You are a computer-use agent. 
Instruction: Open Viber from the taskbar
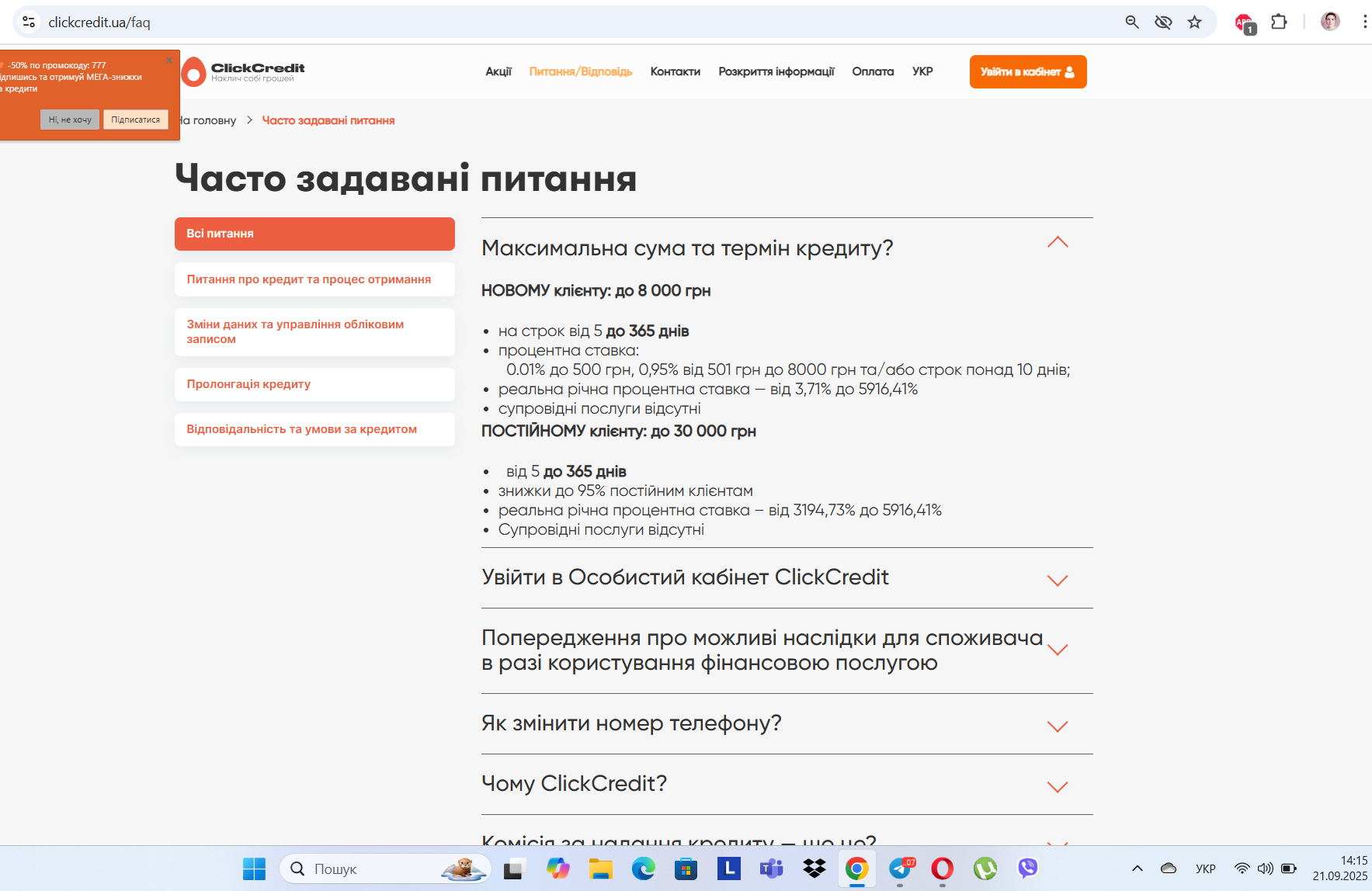tap(1028, 868)
